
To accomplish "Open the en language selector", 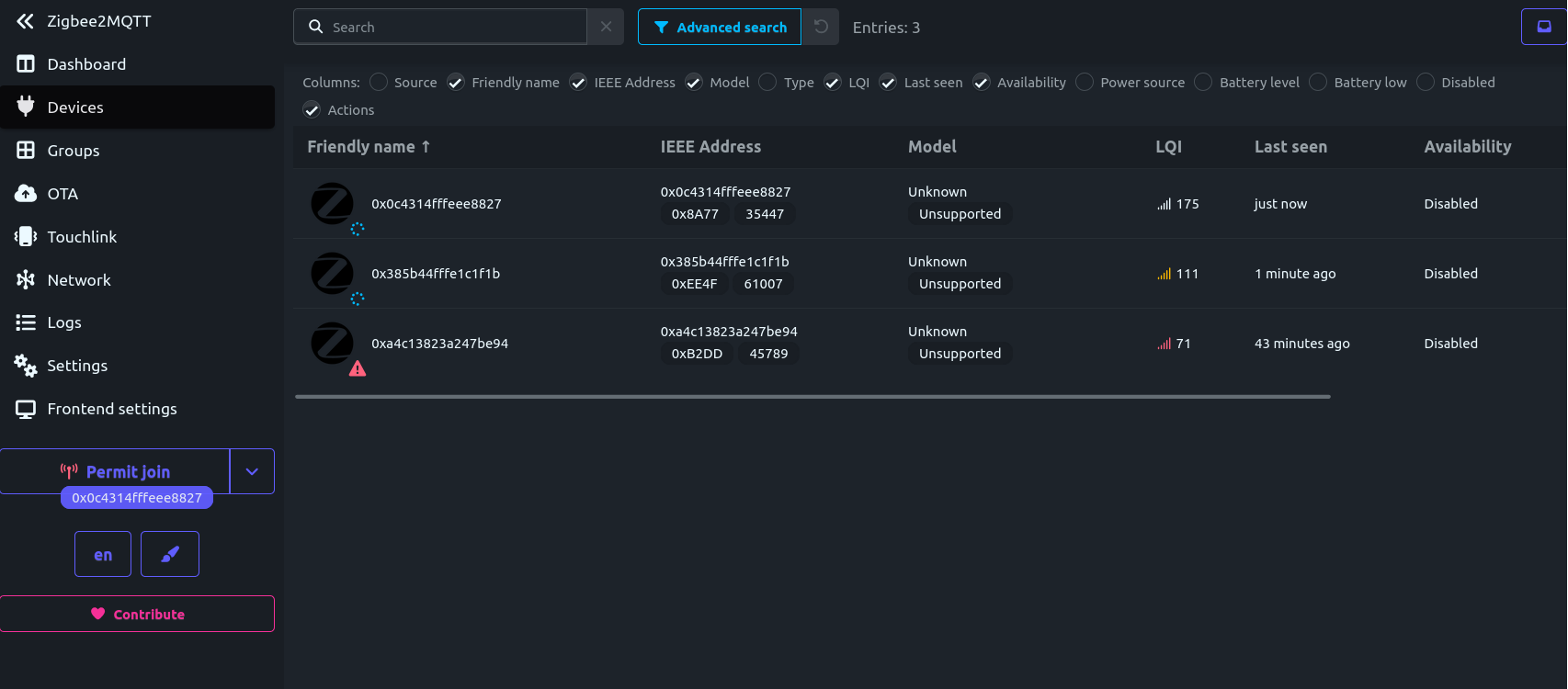I will [103, 554].
